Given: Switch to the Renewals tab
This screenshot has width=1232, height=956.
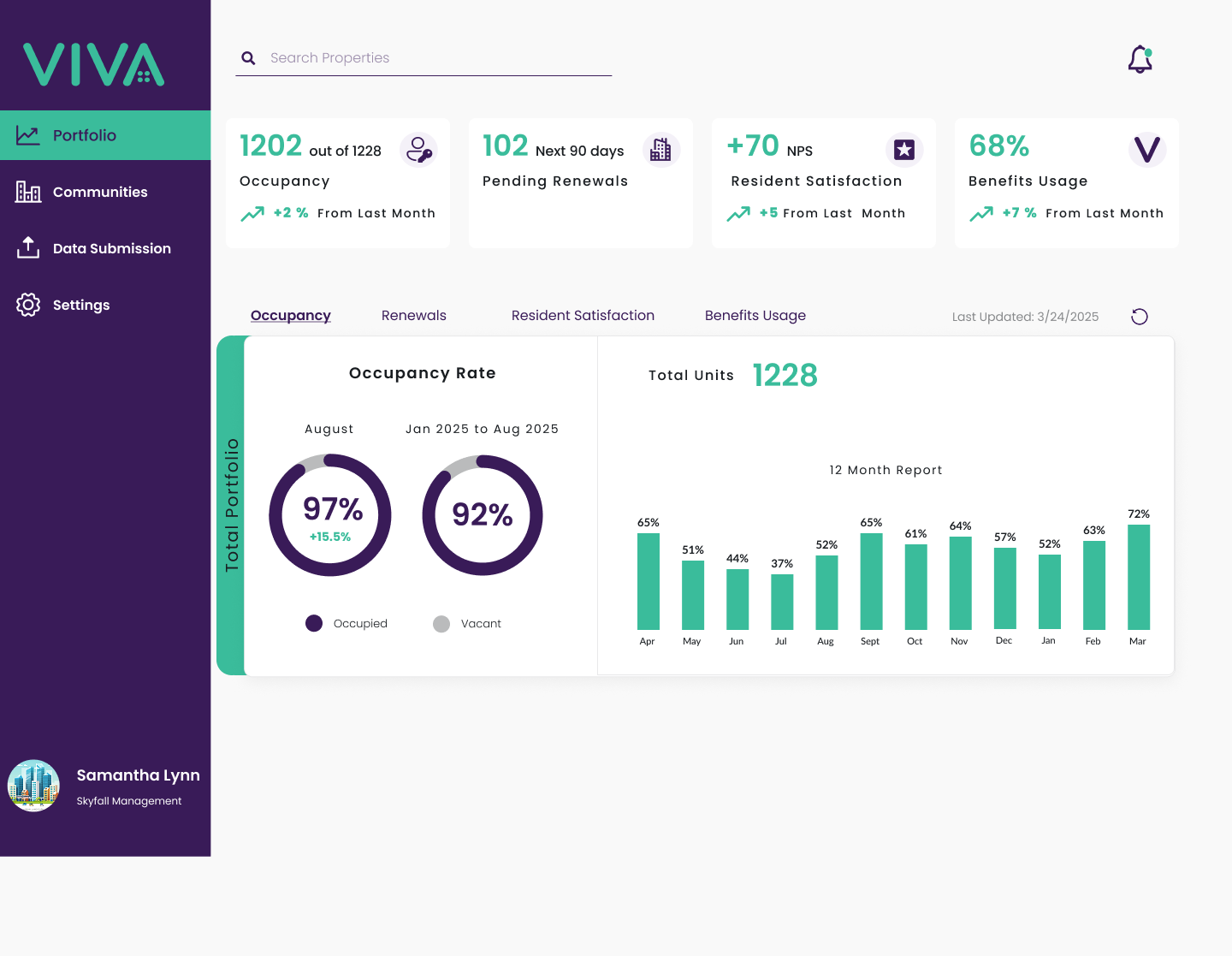Looking at the screenshot, I should [414, 316].
